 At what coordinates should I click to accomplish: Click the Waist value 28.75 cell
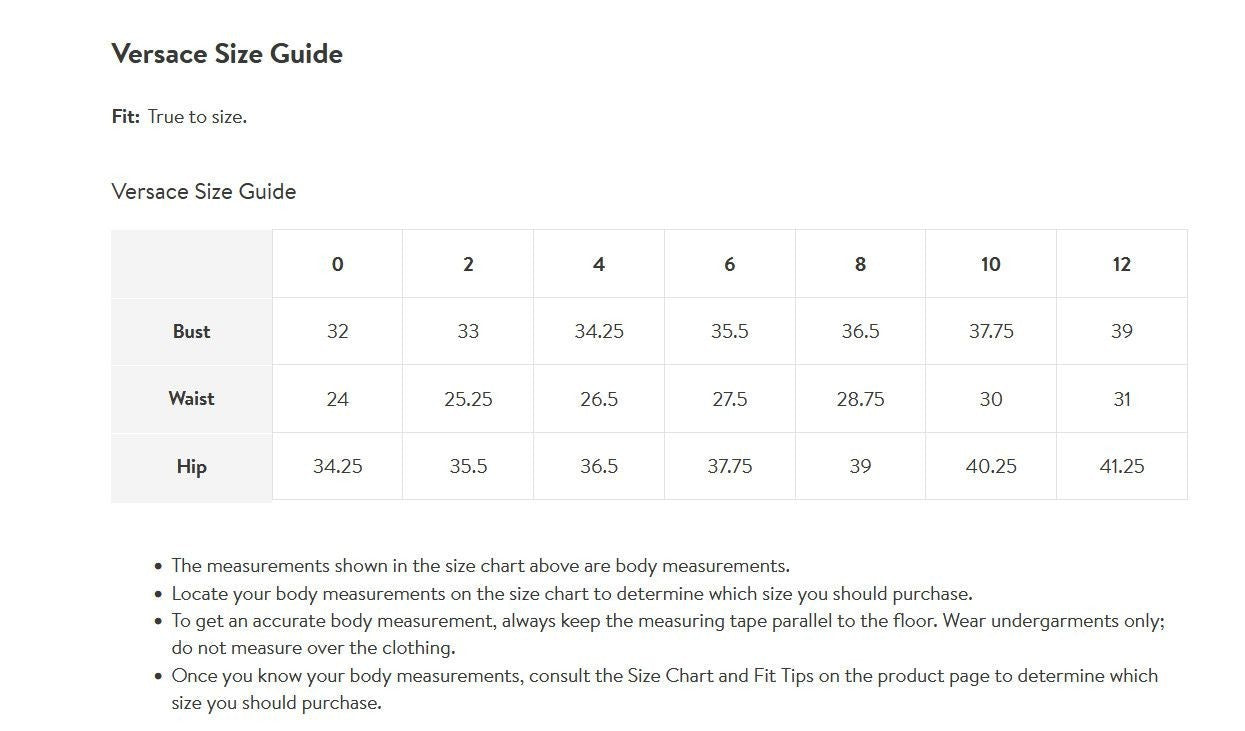pos(860,399)
